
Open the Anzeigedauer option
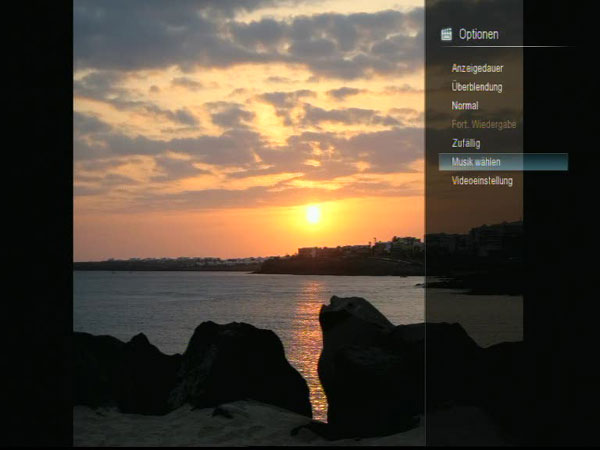477,68
